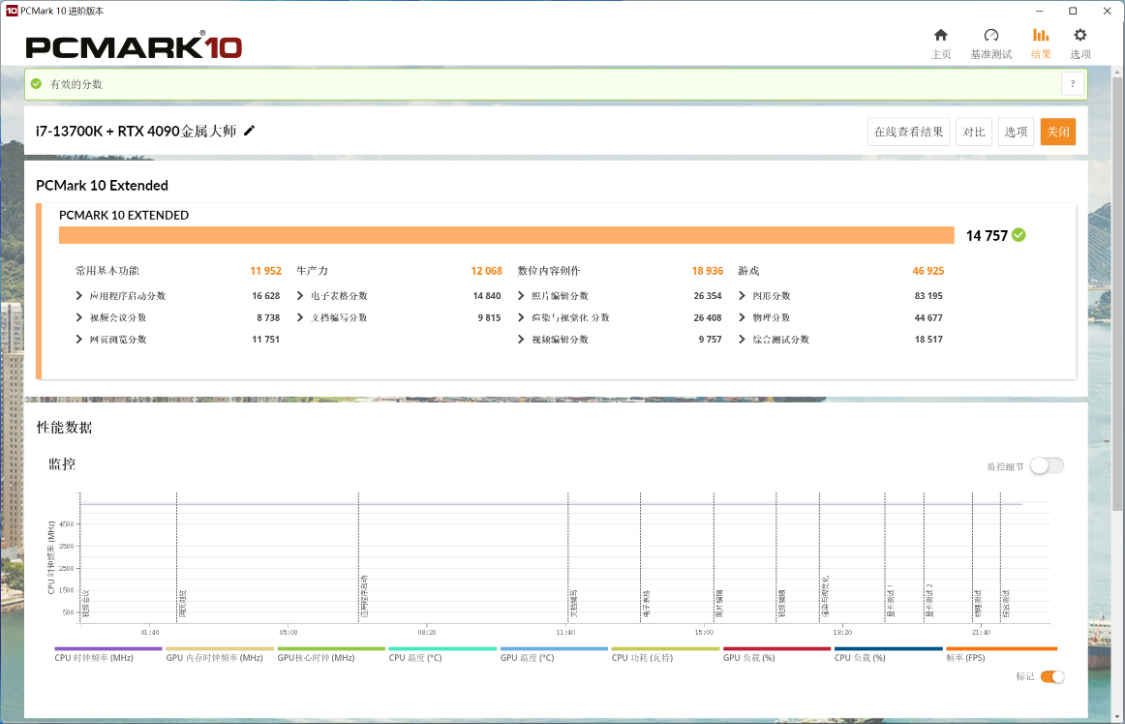Image resolution: width=1125 pixels, height=724 pixels.
Task: Open the Results (结果) bar chart icon
Action: tap(1041, 35)
